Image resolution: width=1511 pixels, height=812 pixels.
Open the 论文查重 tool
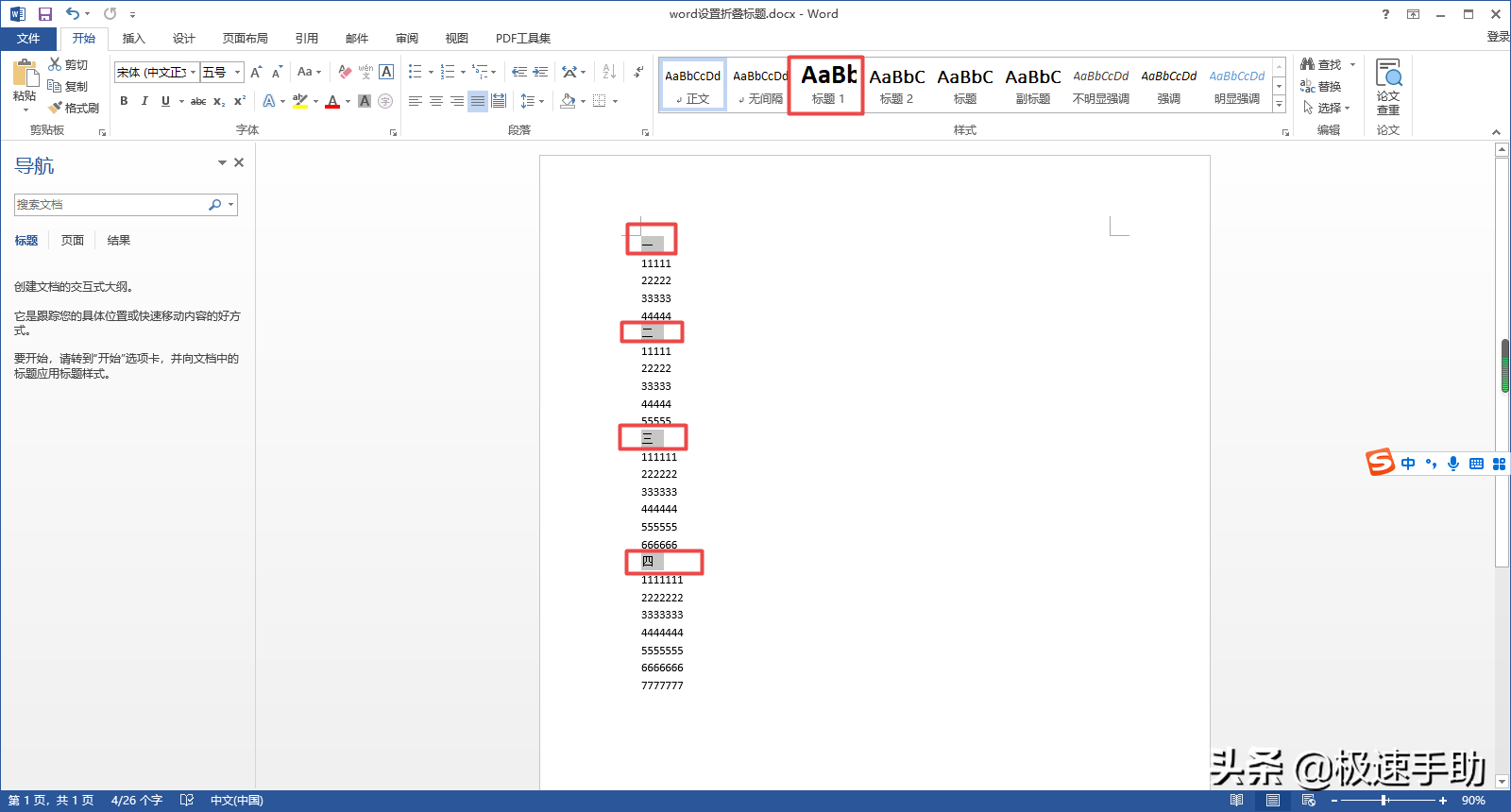click(x=1387, y=87)
